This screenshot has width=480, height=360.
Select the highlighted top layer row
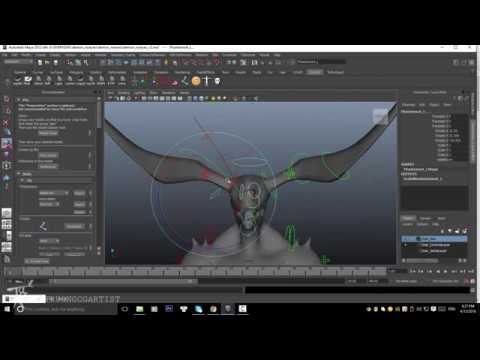click(434, 239)
